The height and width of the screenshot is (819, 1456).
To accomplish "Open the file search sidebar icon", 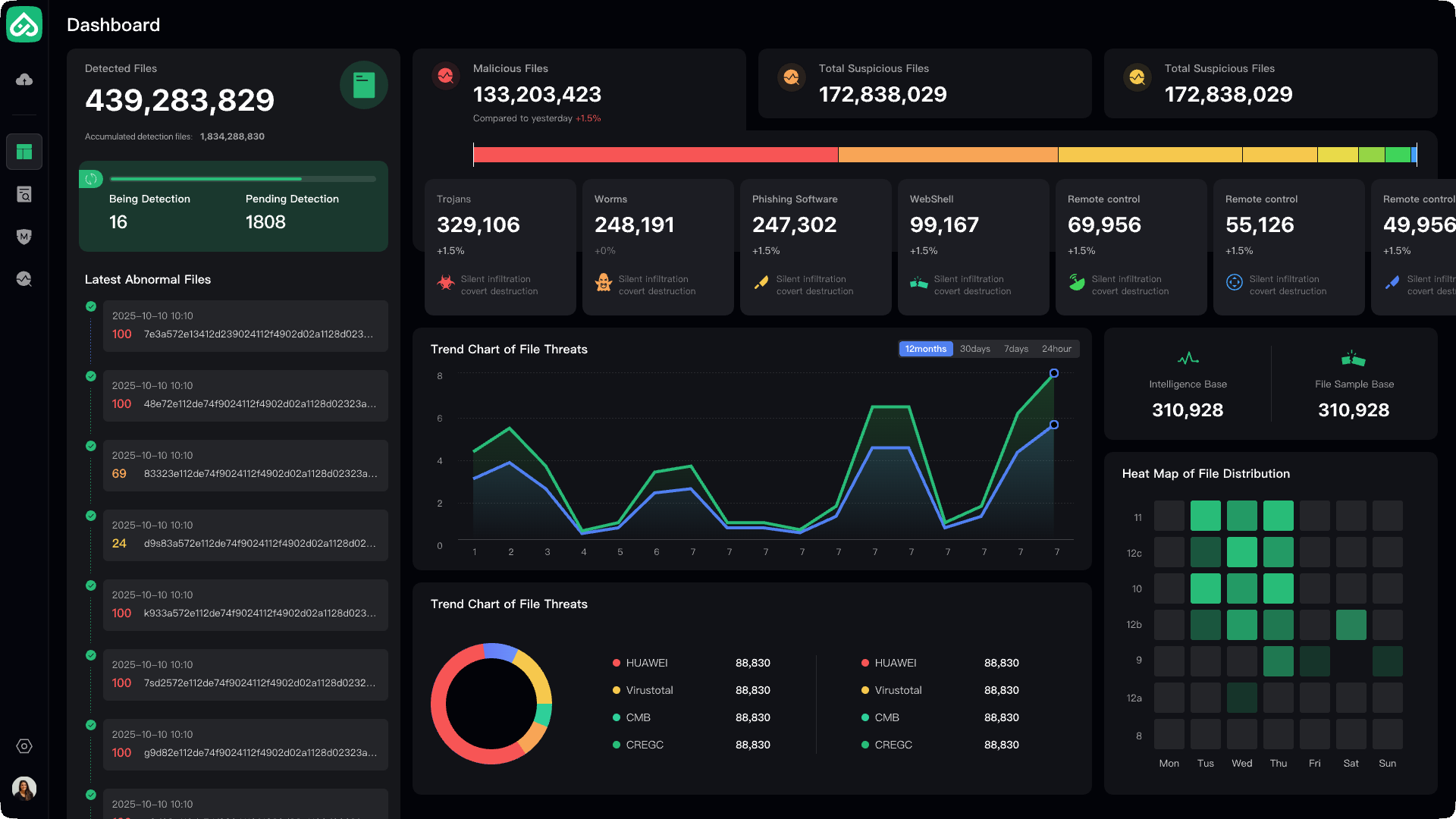I will [24, 195].
